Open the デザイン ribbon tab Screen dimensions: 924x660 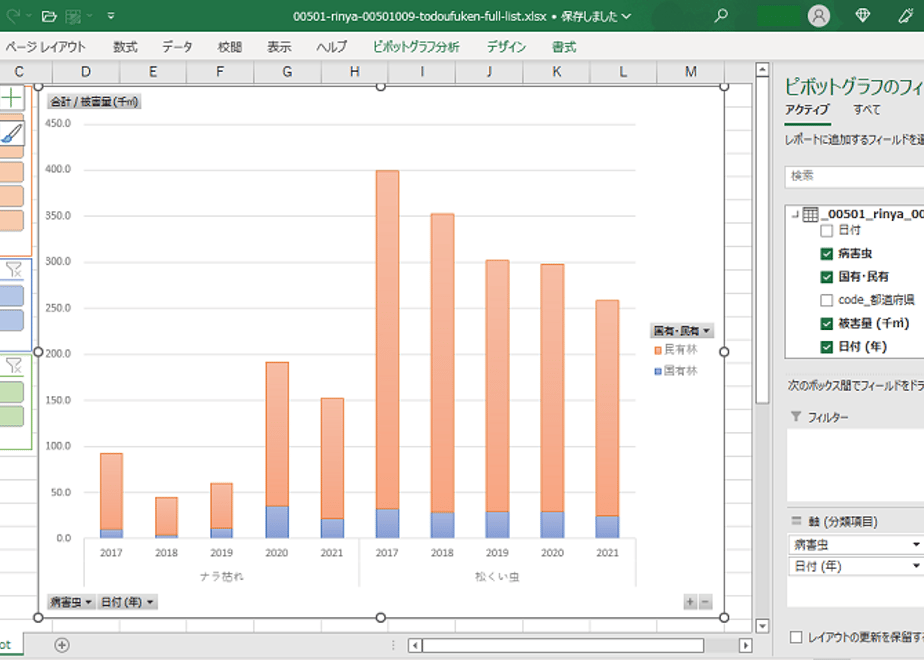tap(506, 47)
